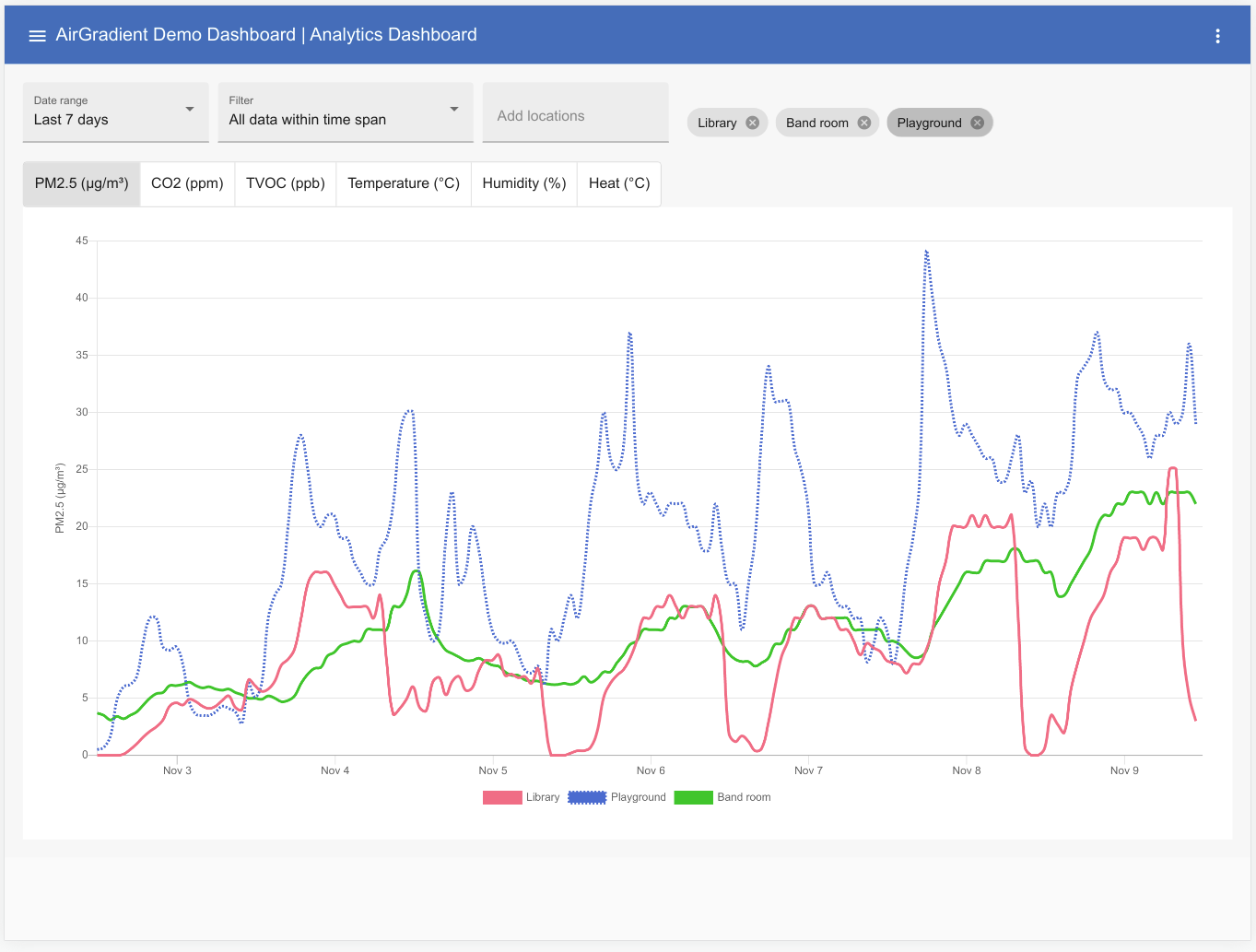Open the Date range dropdown
This screenshot has width=1256, height=952.
point(115,112)
